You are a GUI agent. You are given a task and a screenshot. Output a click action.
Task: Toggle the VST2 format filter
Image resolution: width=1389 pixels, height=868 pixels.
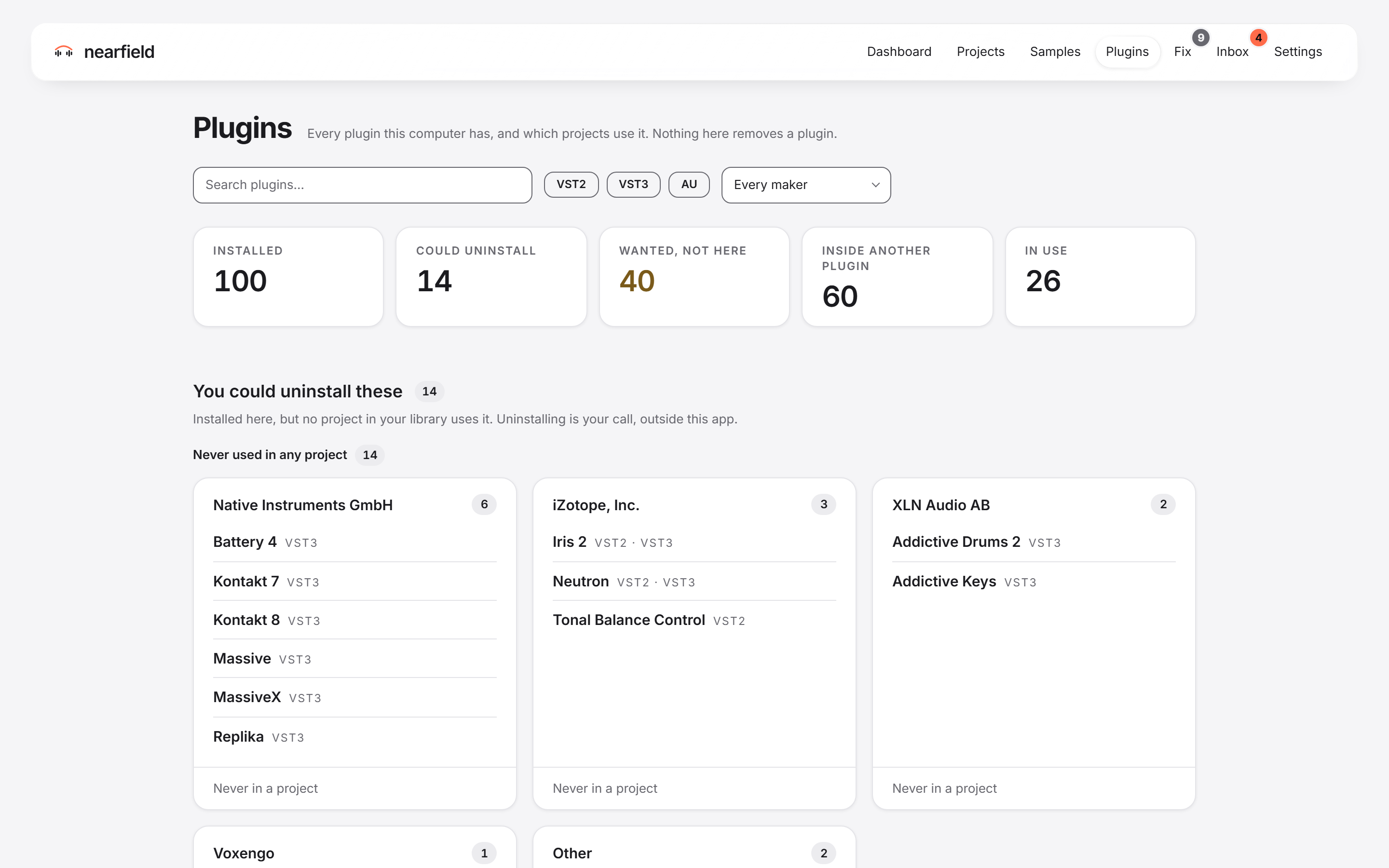click(571, 184)
